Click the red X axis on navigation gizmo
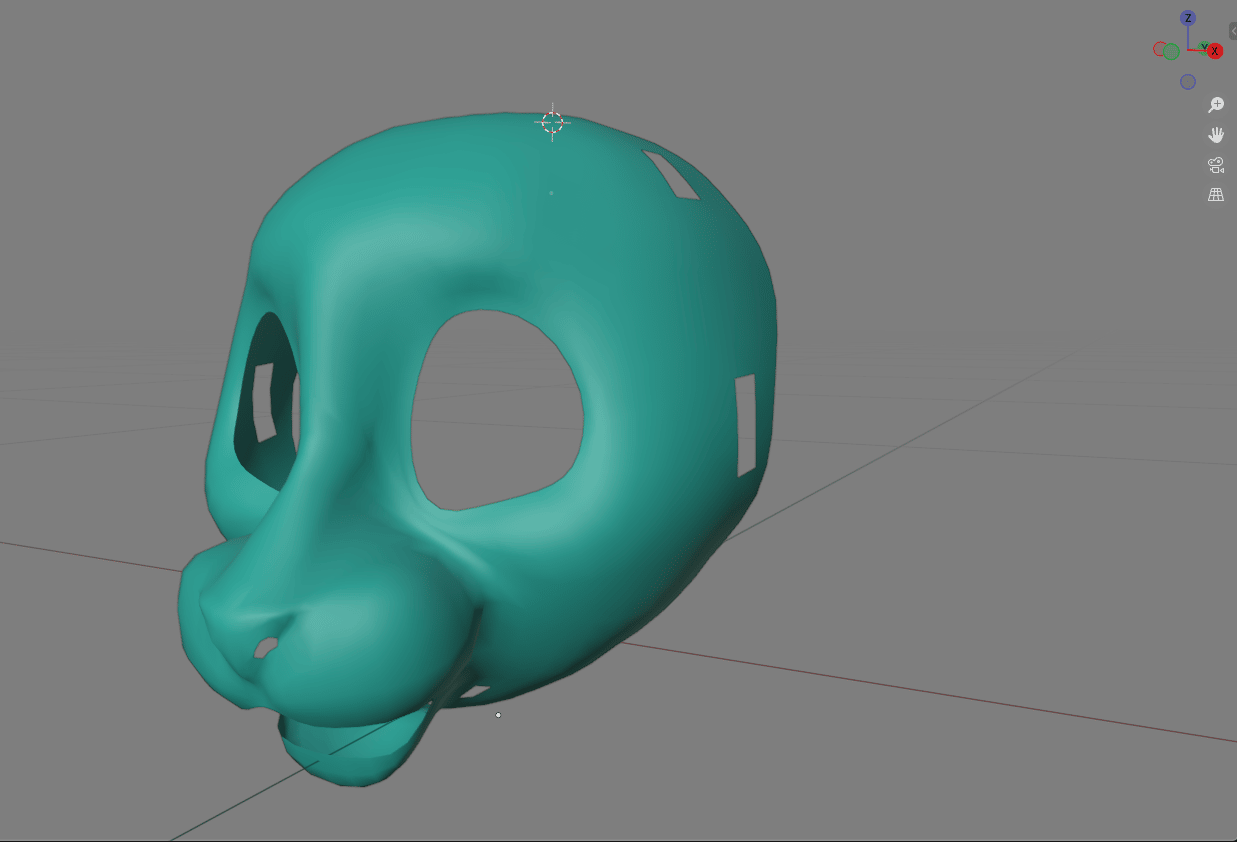Image resolution: width=1237 pixels, height=842 pixels. [1215, 51]
